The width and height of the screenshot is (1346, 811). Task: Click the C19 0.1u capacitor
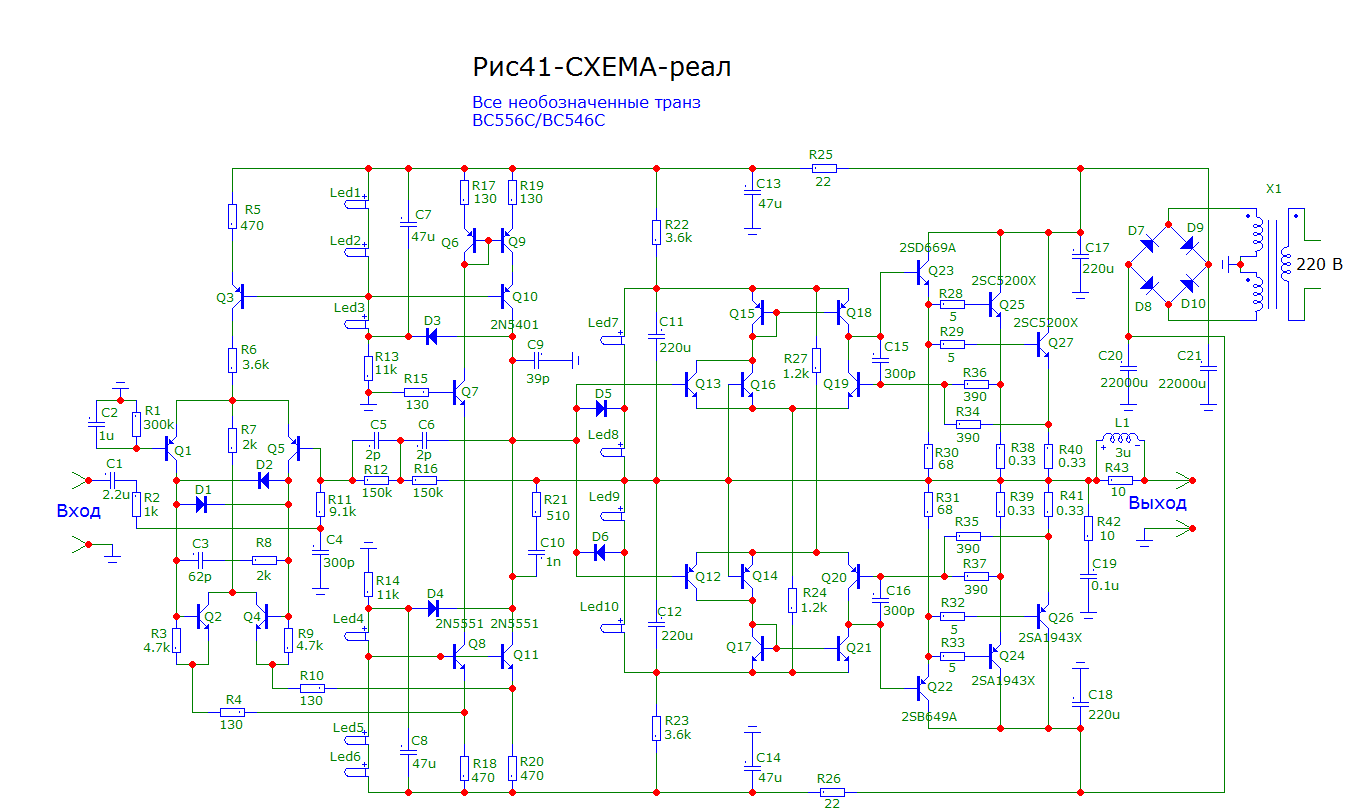(1088, 576)
